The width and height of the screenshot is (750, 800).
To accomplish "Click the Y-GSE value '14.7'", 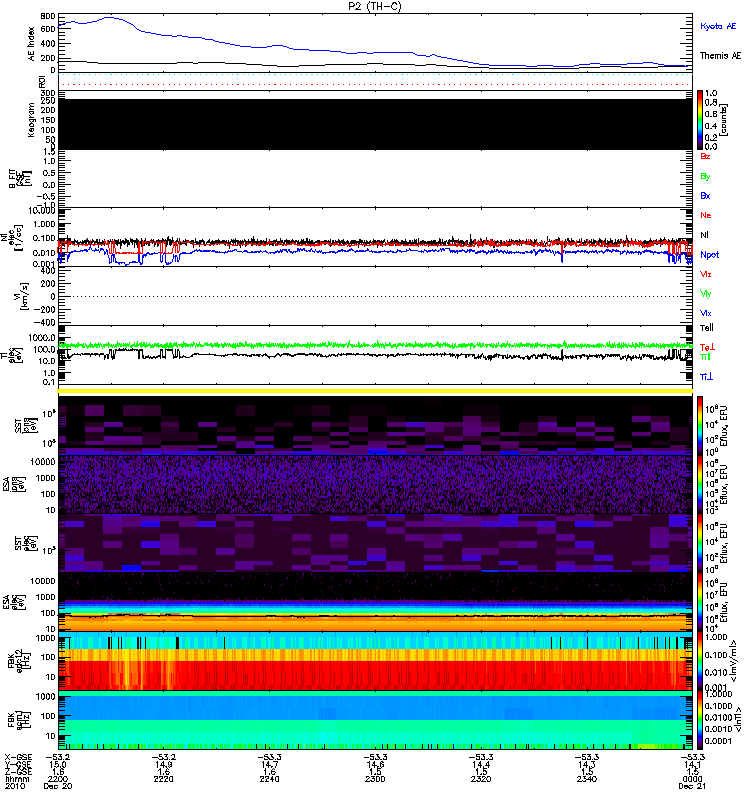I will tap(269, 764).
